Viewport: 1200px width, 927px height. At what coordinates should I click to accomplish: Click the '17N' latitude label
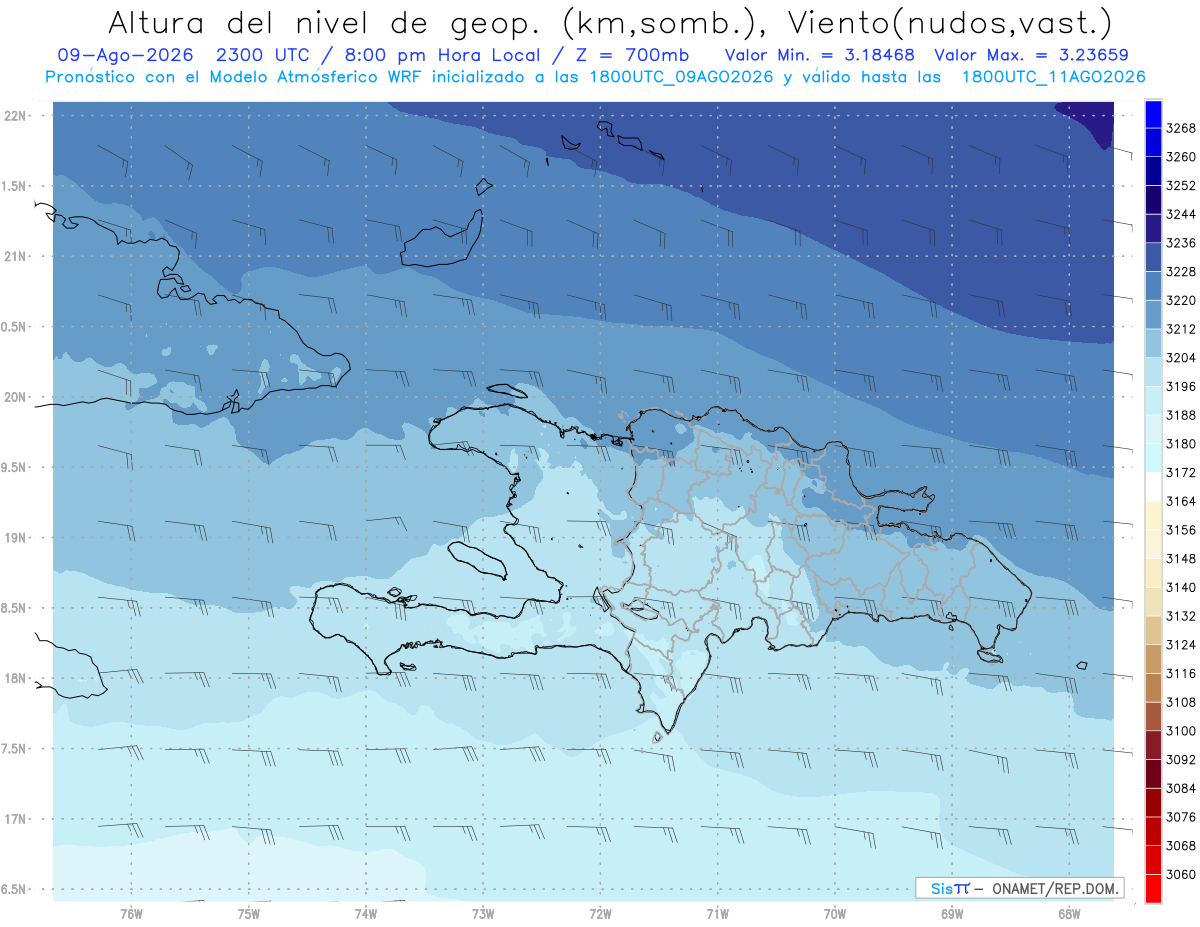coord(15,819)
